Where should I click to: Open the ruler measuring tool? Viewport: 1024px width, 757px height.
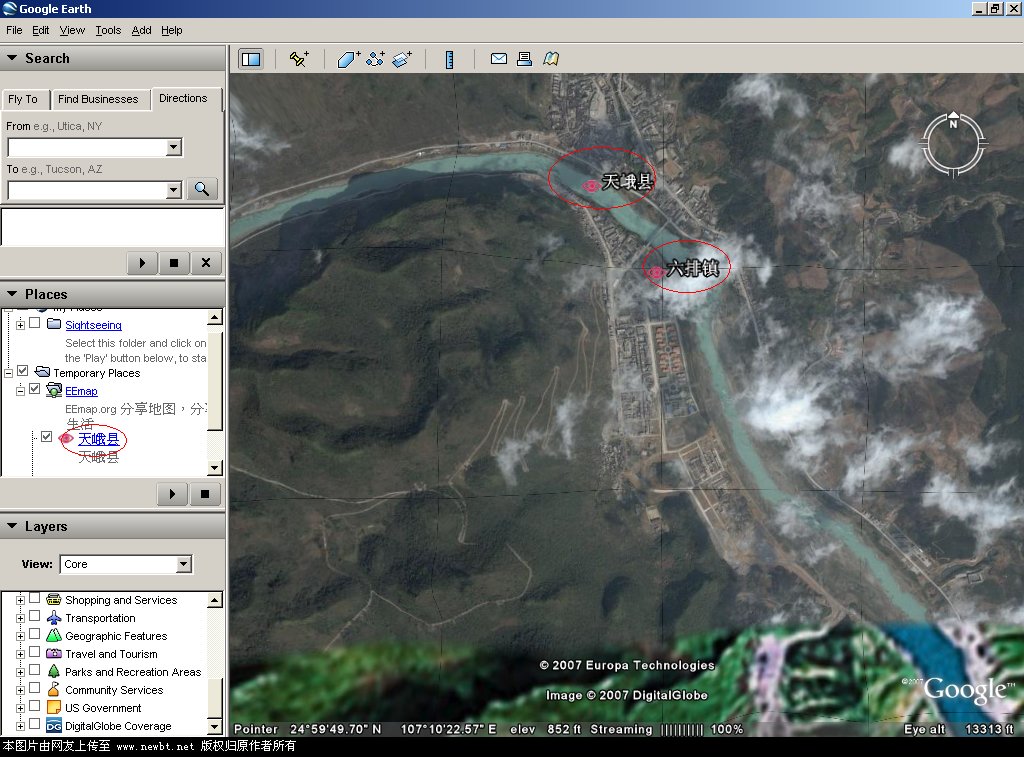(x=449, y=59)
